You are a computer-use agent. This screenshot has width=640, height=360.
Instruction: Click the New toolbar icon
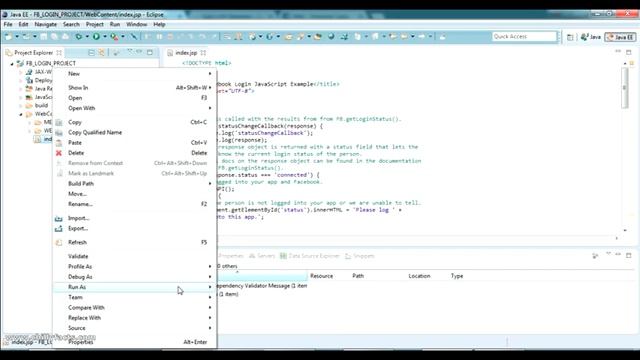pos(8,37)
